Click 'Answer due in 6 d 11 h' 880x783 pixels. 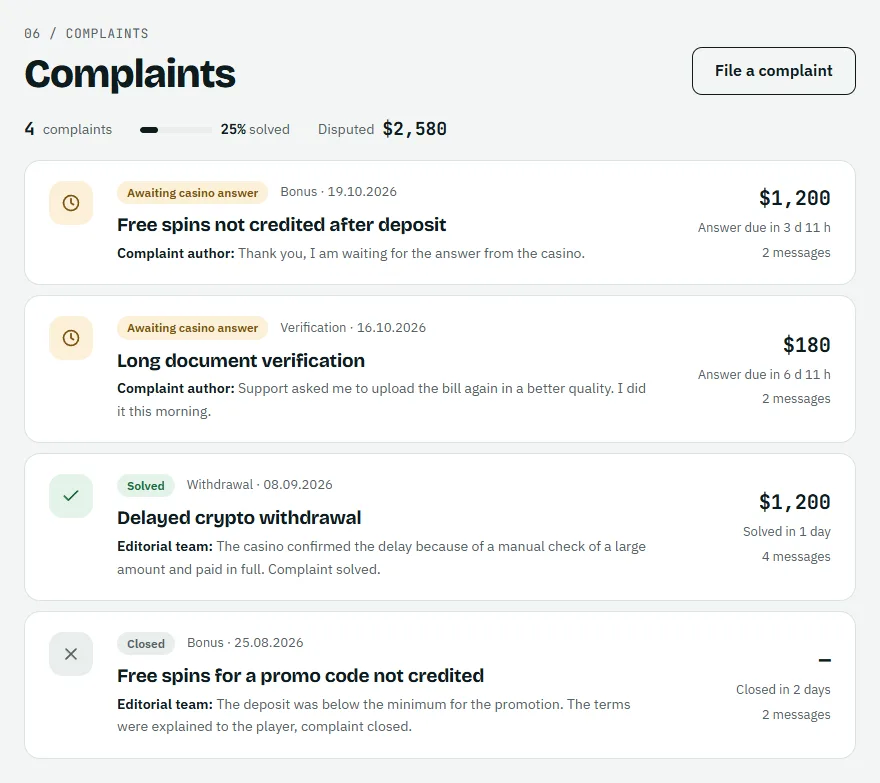(x=764, y=374)
